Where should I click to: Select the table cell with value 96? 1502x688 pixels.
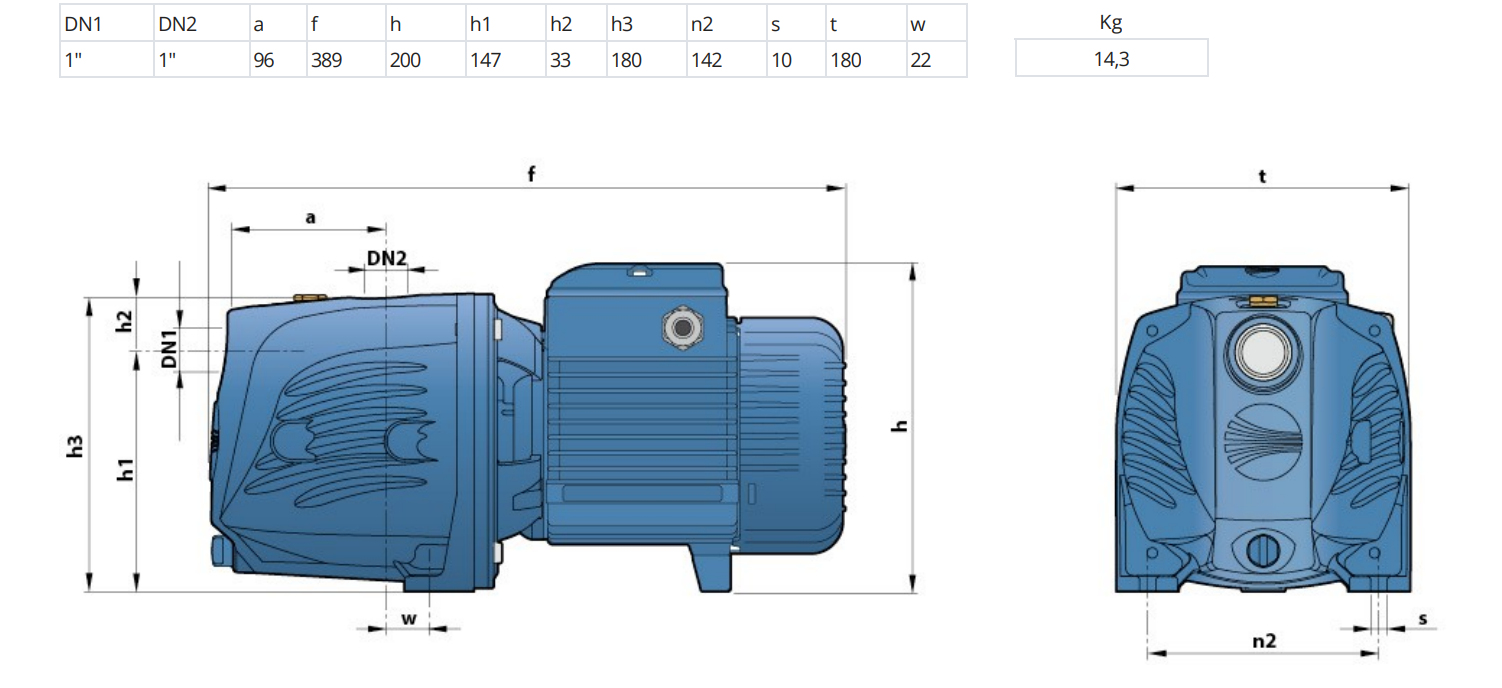point(277,60)
